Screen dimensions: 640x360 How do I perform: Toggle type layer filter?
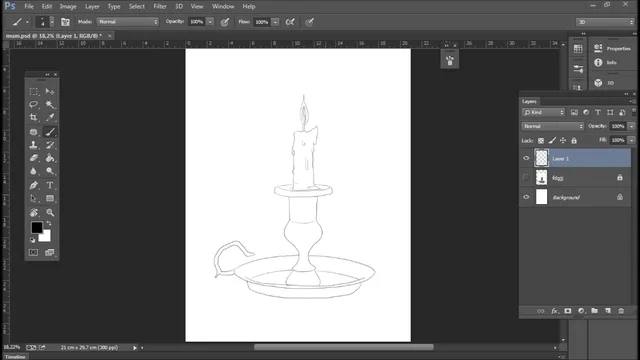click(598, 112)
